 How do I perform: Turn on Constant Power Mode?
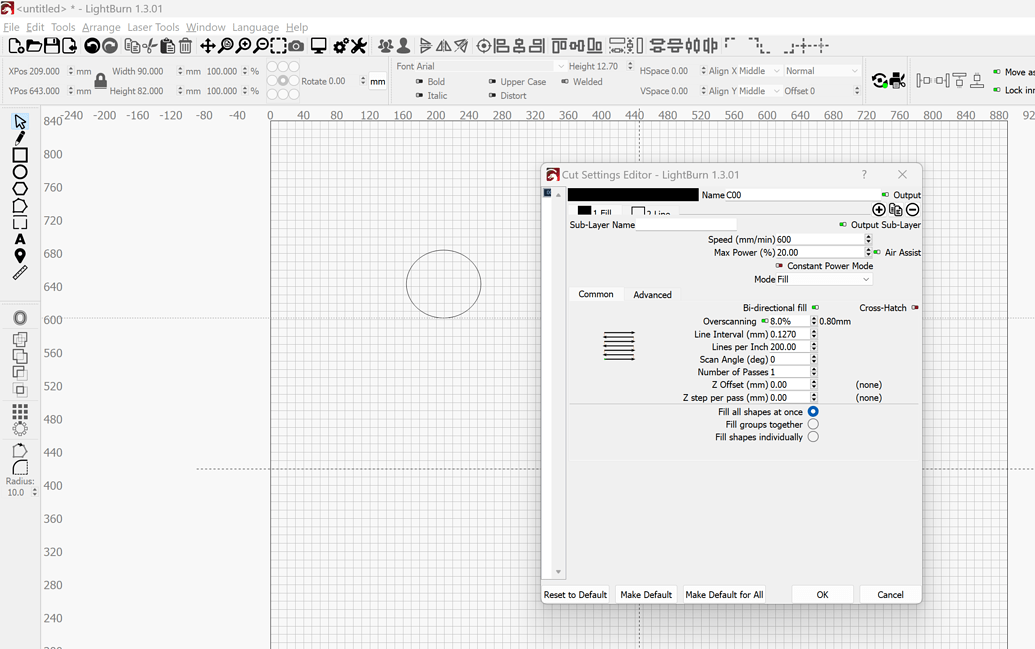pyautogui.click(x=779, y=265)
